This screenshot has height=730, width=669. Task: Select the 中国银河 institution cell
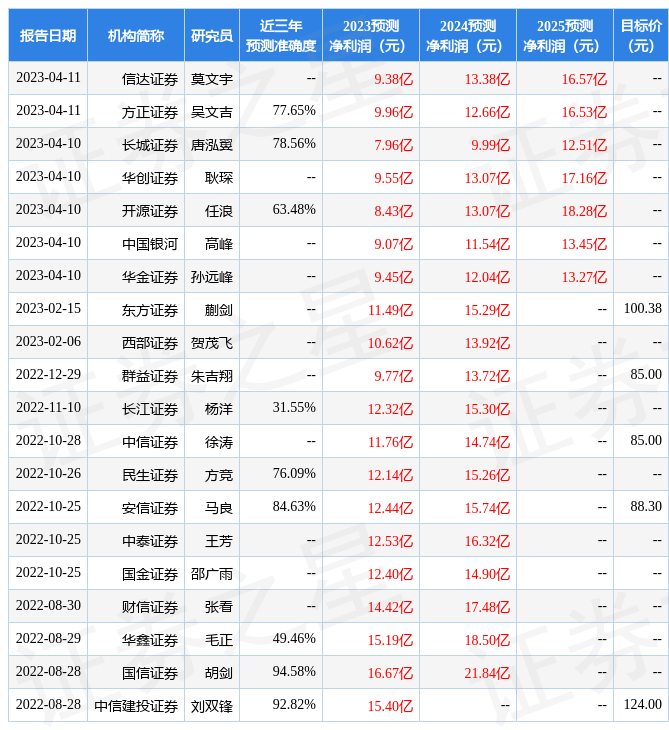136,244
